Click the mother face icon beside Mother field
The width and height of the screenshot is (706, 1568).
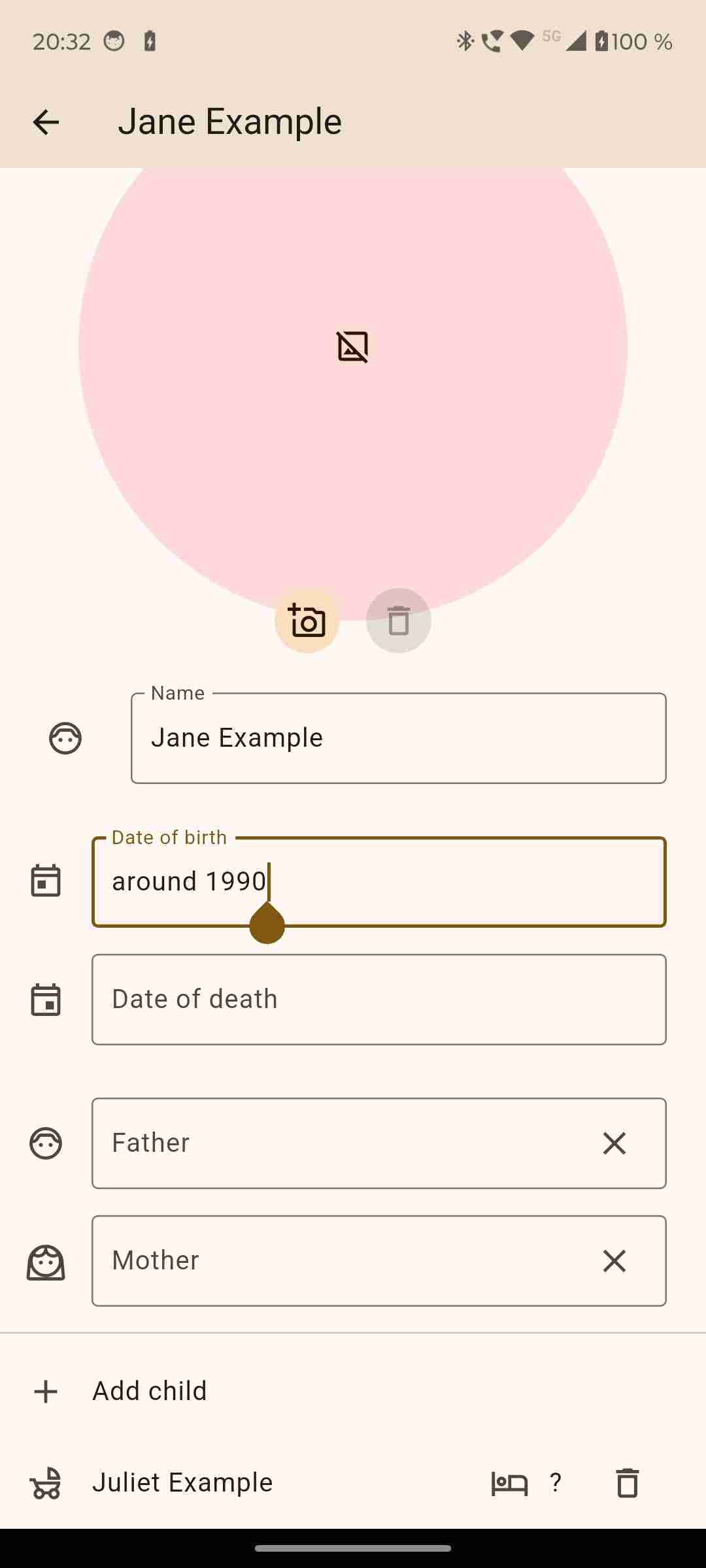pos(46,1260)
